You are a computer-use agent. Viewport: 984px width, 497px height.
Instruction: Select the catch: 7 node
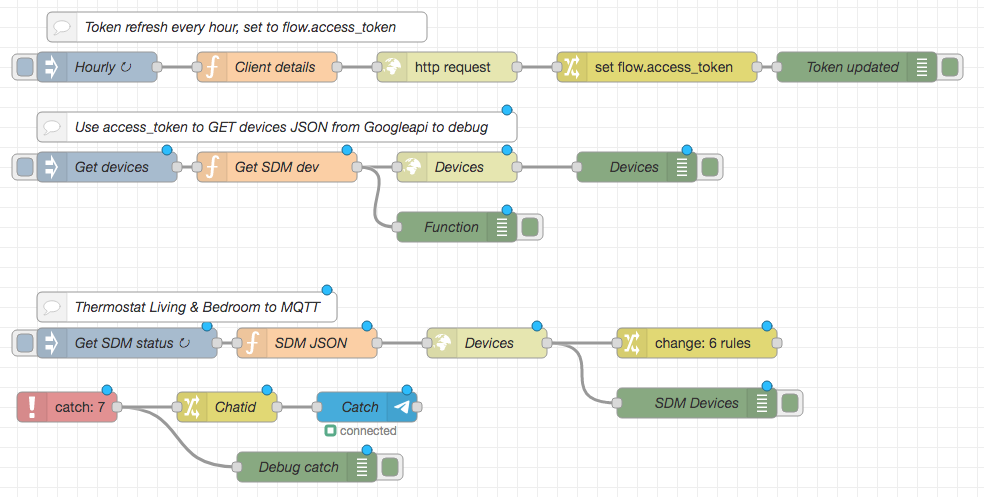coord(67,407)
